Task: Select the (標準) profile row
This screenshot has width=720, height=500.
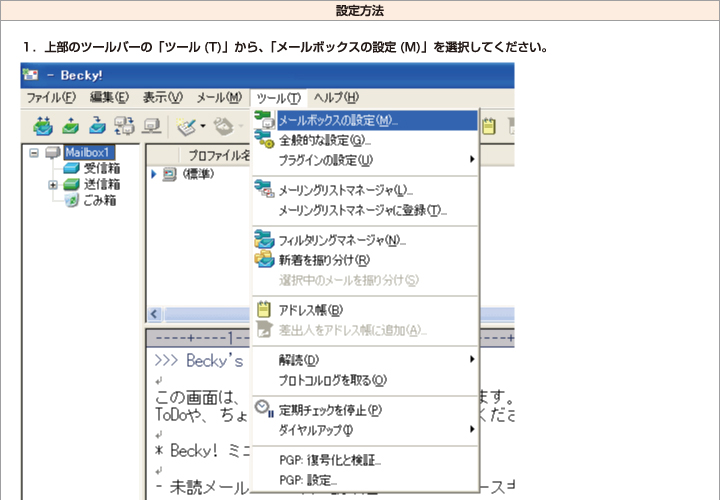Action: [x=198, y=174]
